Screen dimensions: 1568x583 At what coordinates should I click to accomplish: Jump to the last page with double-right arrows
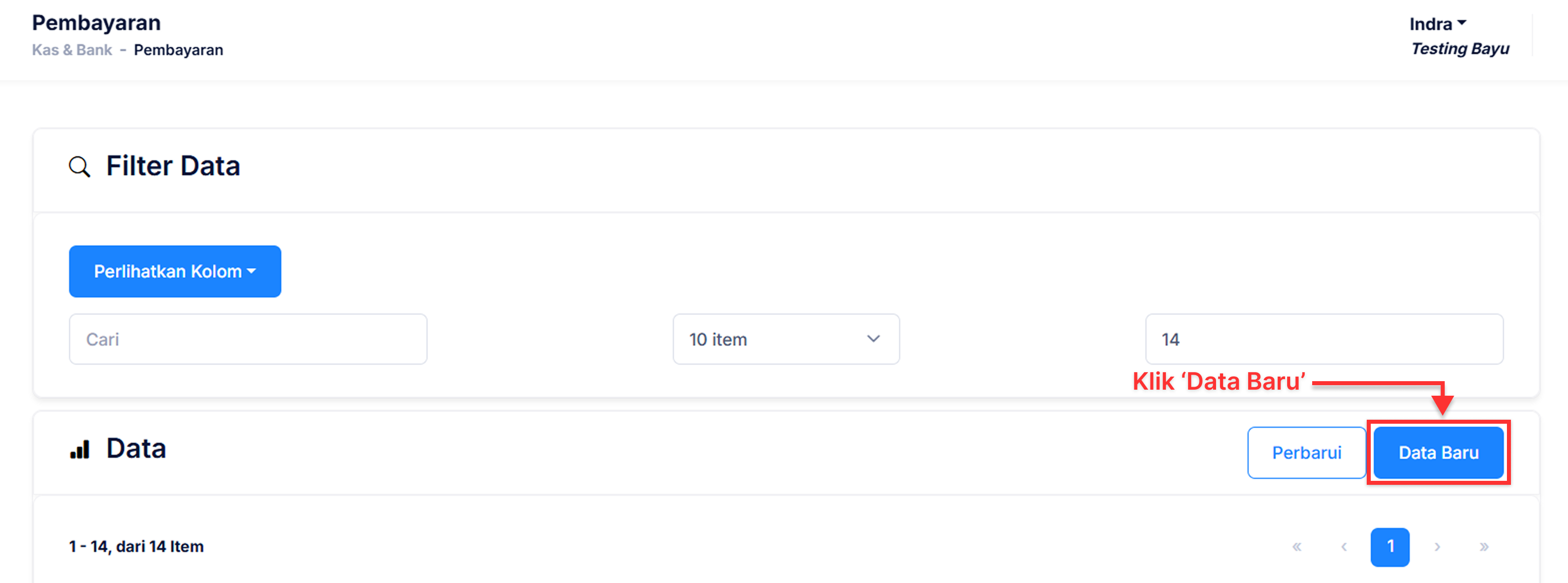click(1483, 546)
